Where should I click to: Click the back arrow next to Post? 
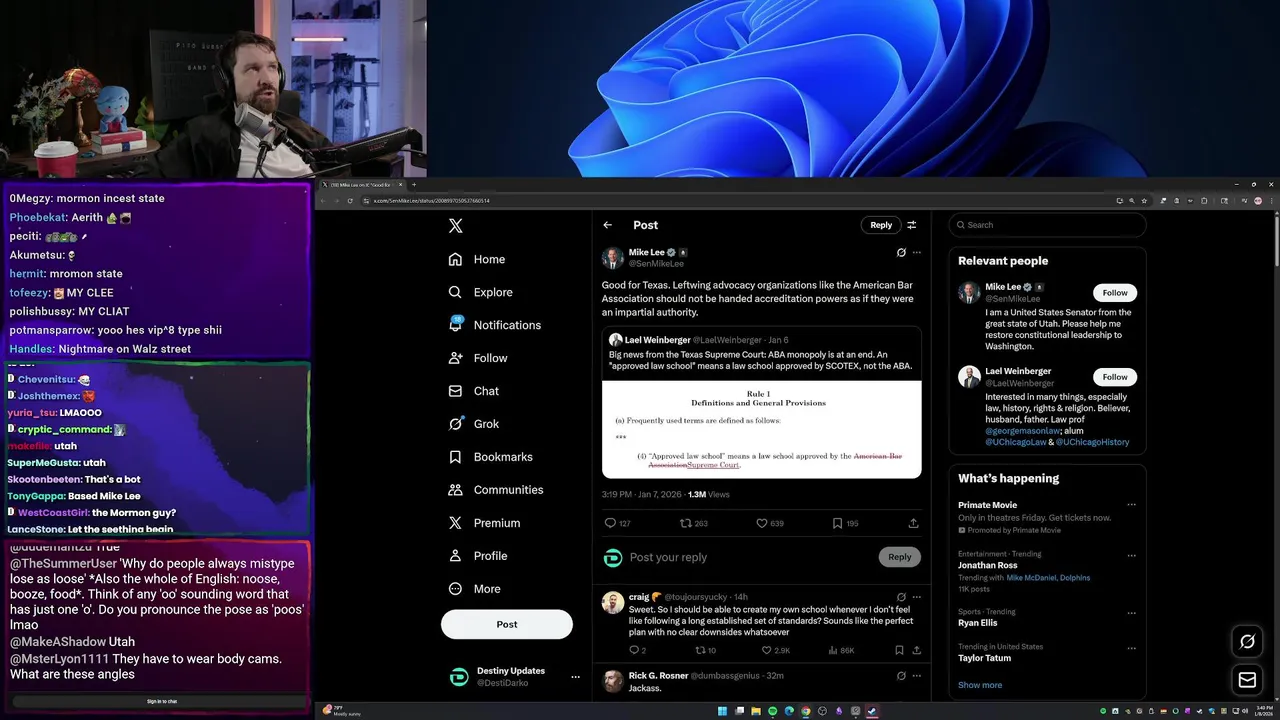607,225
